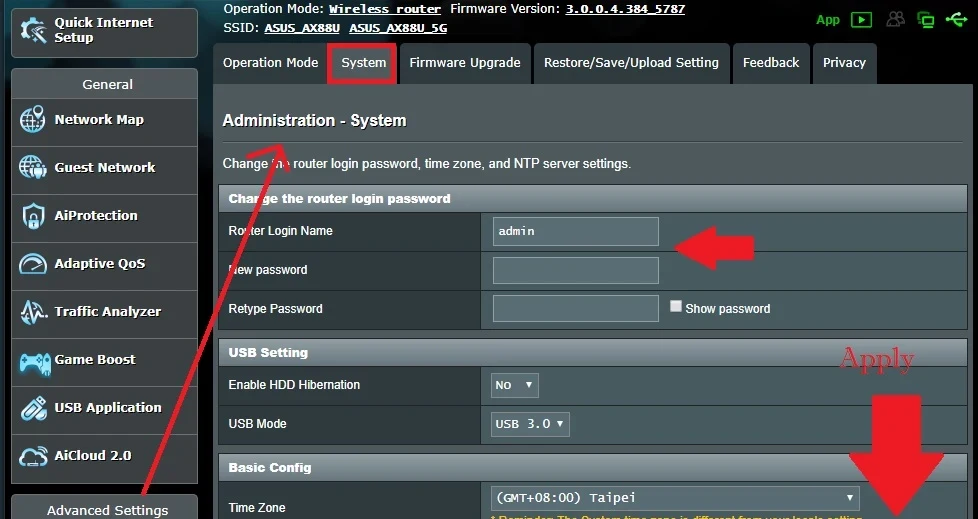Open the Time Zone dropdown

tap(675, 497)
